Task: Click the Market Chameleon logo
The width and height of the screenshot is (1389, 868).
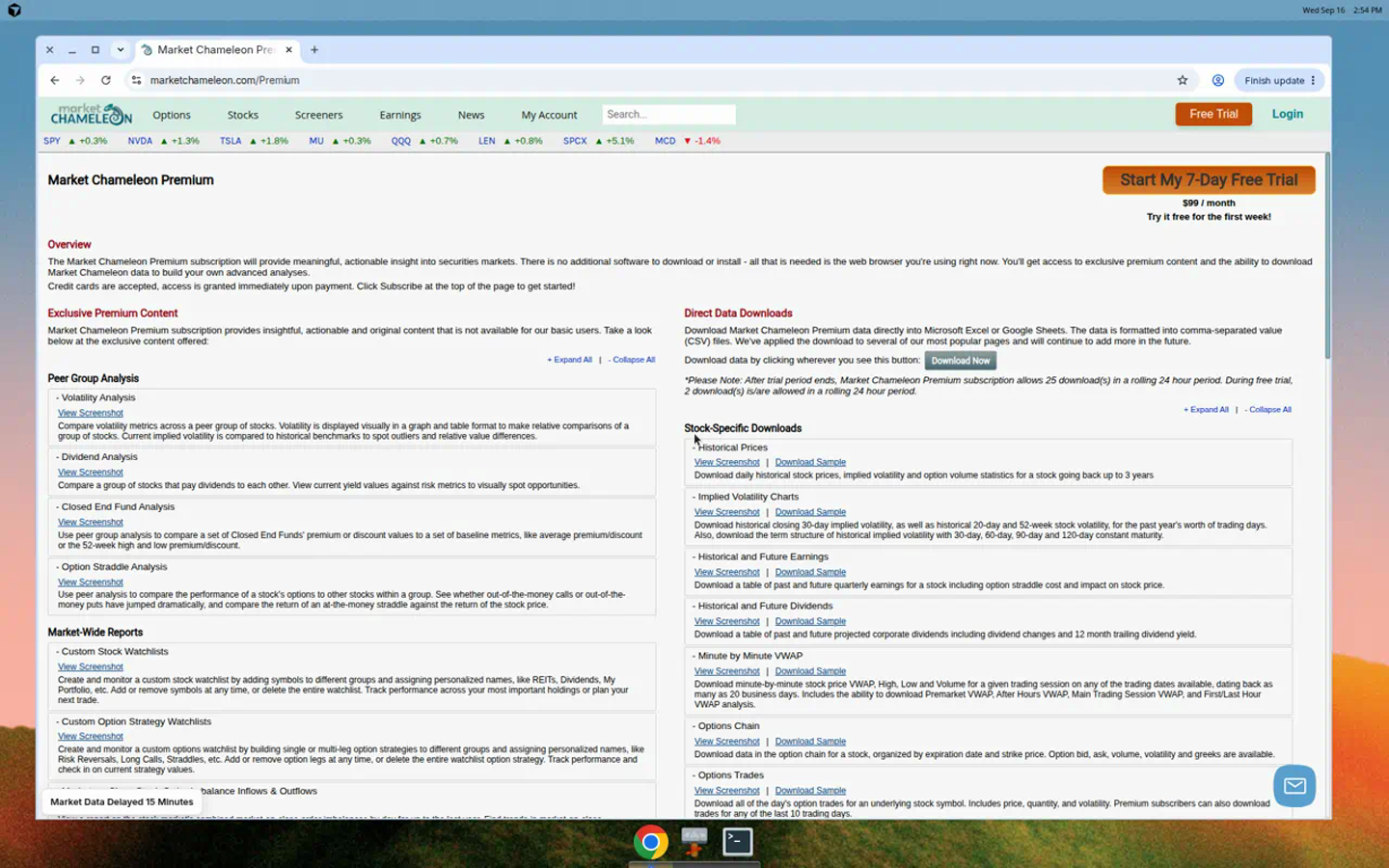Action: (92, 115)
